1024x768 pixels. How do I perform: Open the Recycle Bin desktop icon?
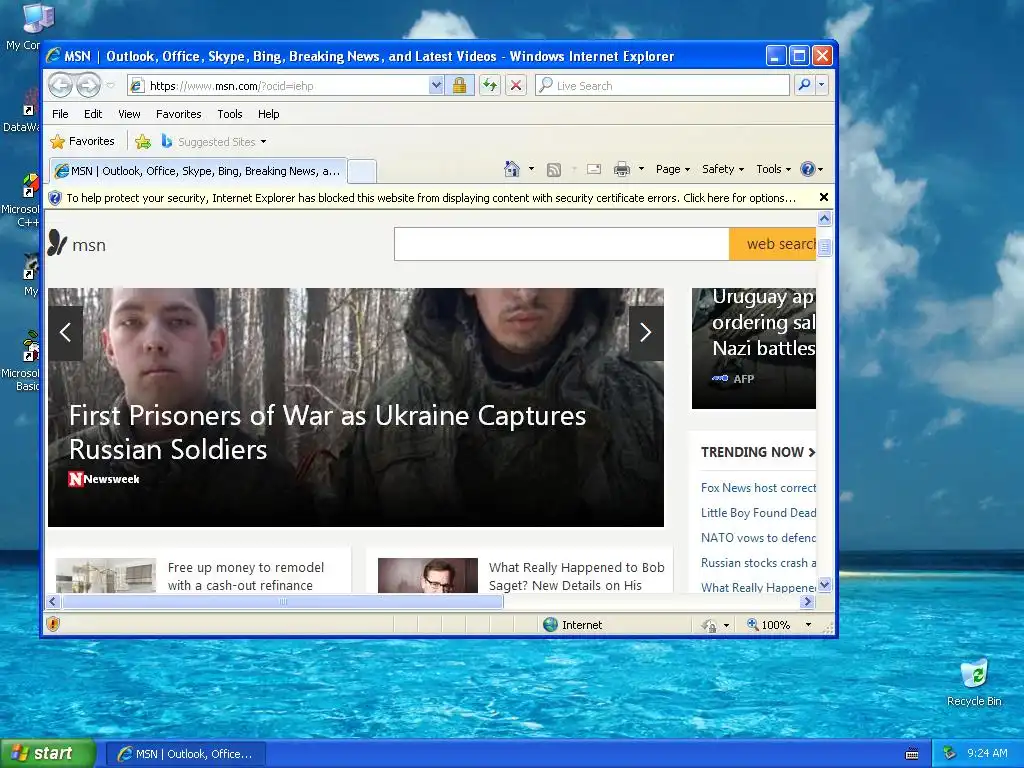(974, 682)
